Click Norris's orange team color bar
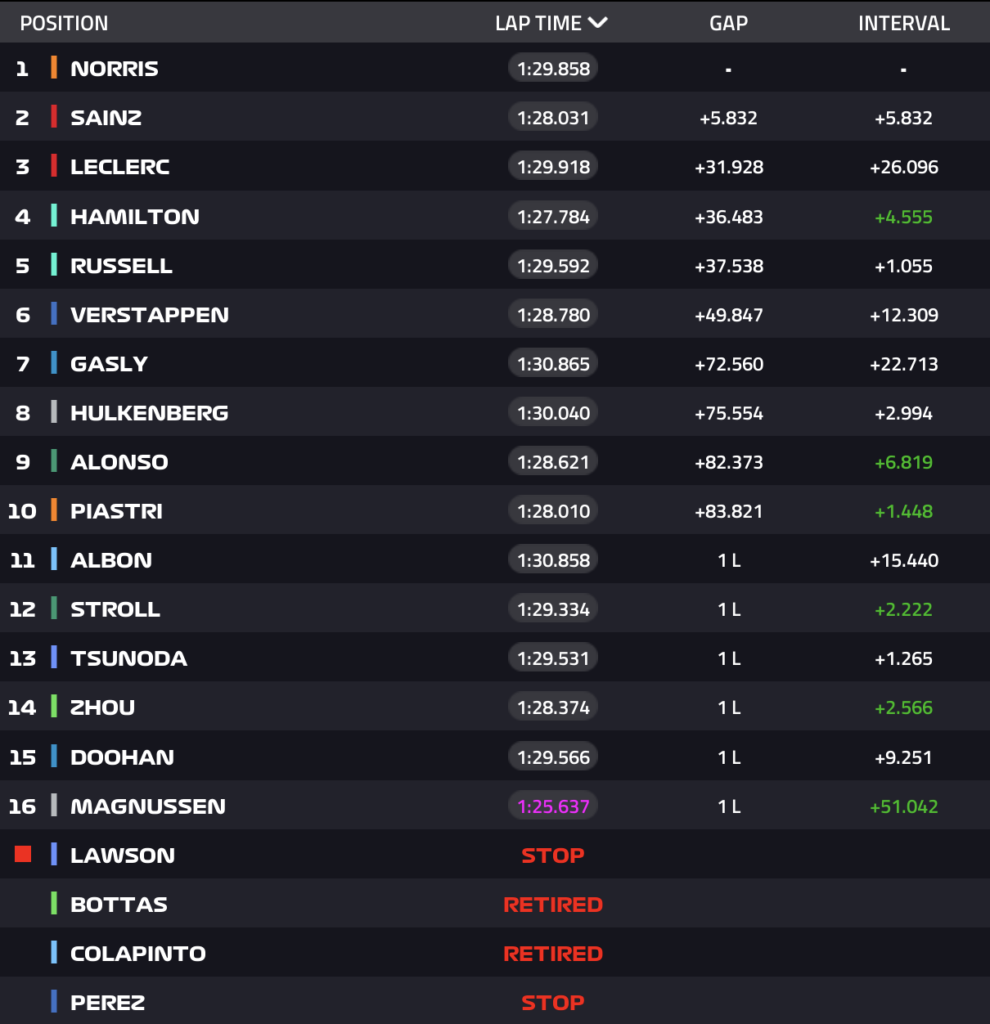The width and height of the screenshot is (990, 1024). pos(54,68)
